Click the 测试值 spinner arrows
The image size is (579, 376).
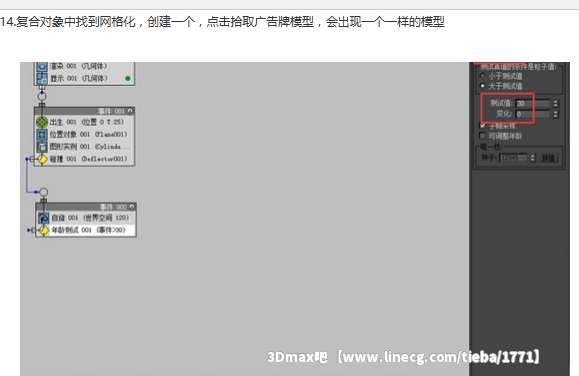tap(555, 103)
